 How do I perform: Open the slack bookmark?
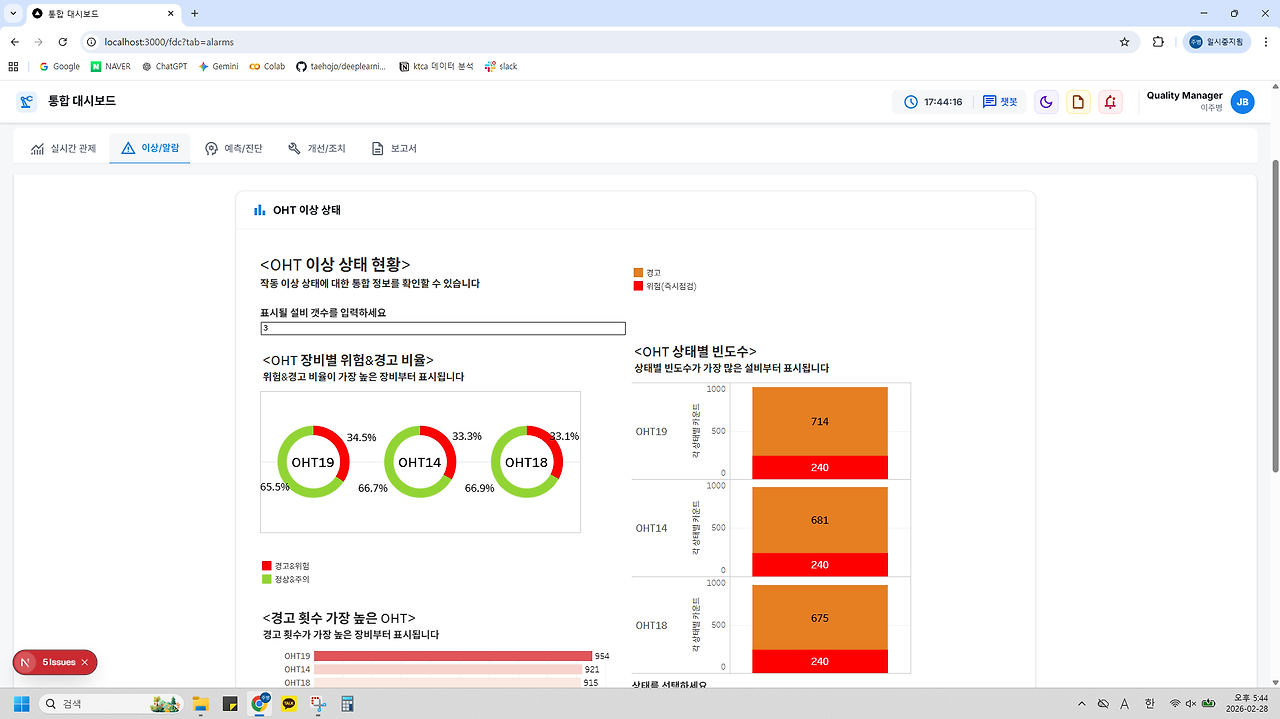pos(501,66)
